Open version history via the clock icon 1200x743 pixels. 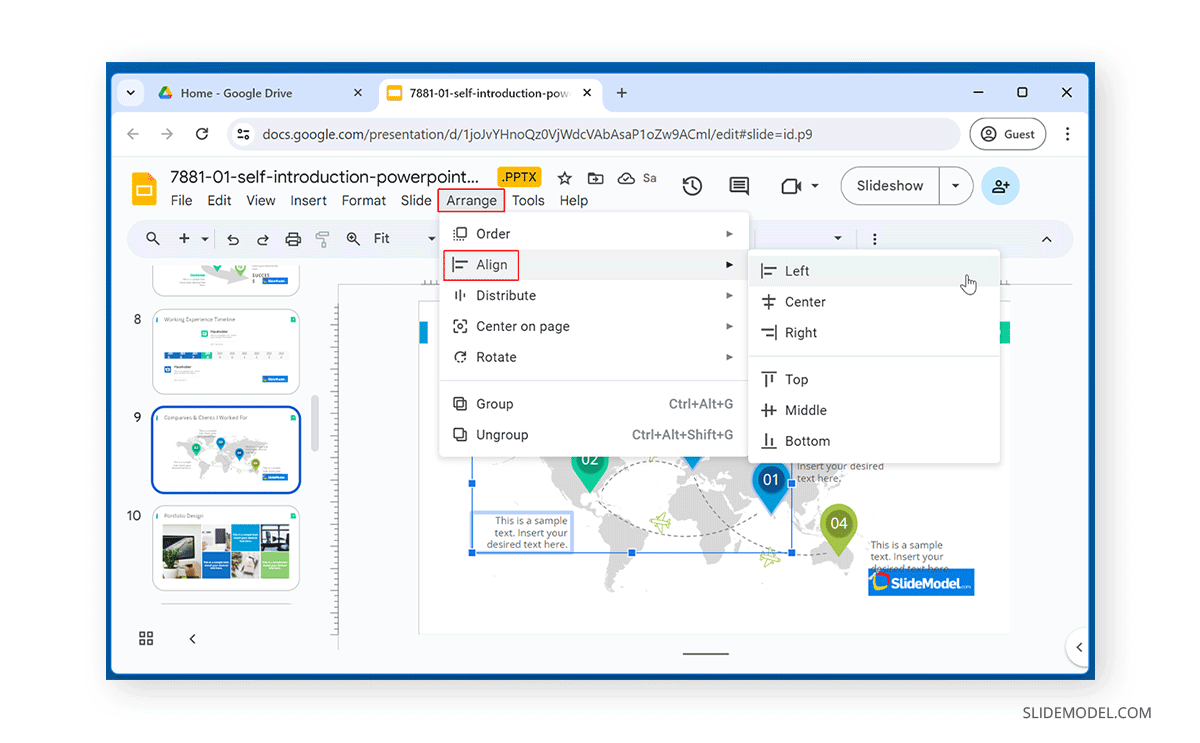[691, 185]
